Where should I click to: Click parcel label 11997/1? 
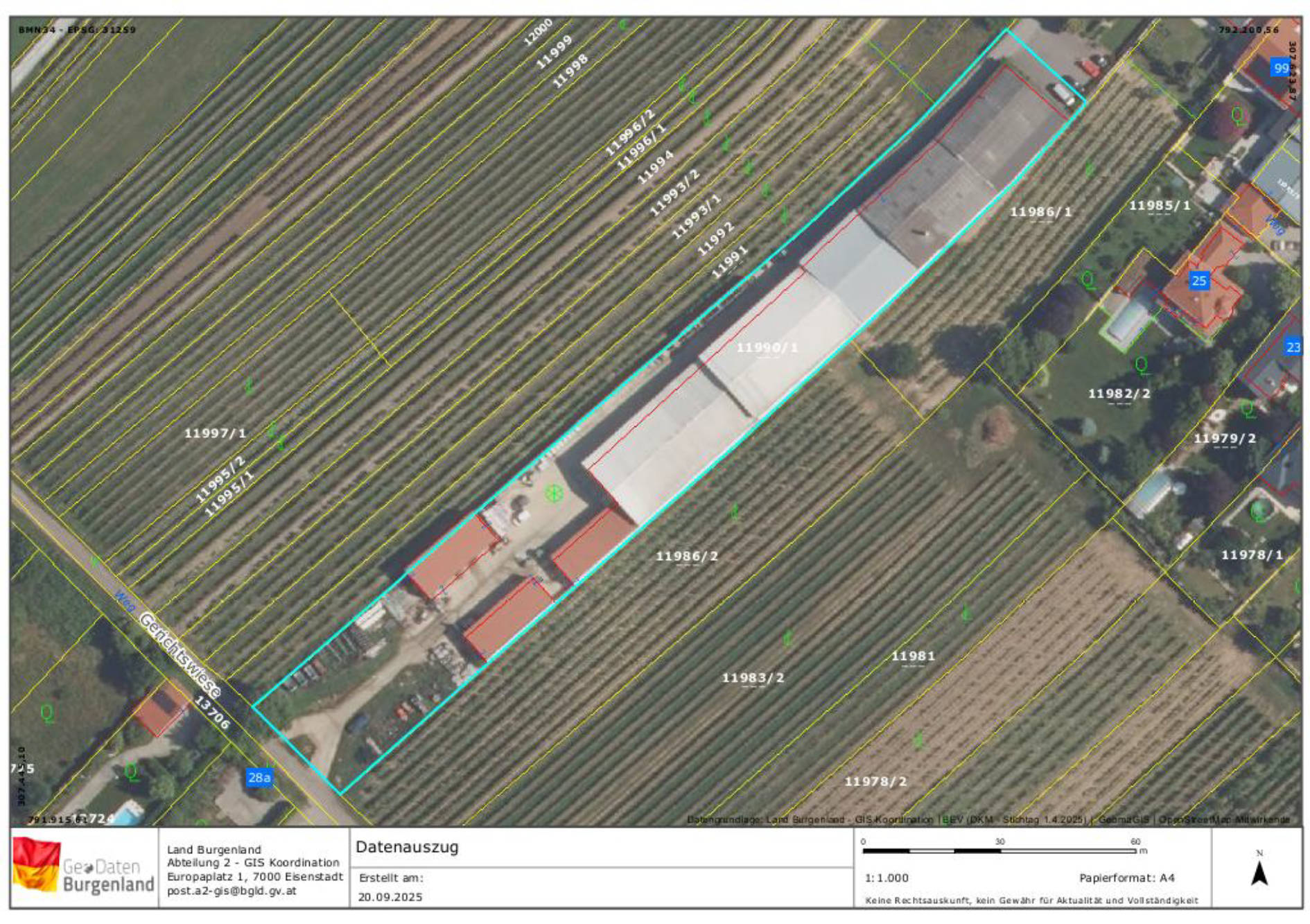coord(215,433)
